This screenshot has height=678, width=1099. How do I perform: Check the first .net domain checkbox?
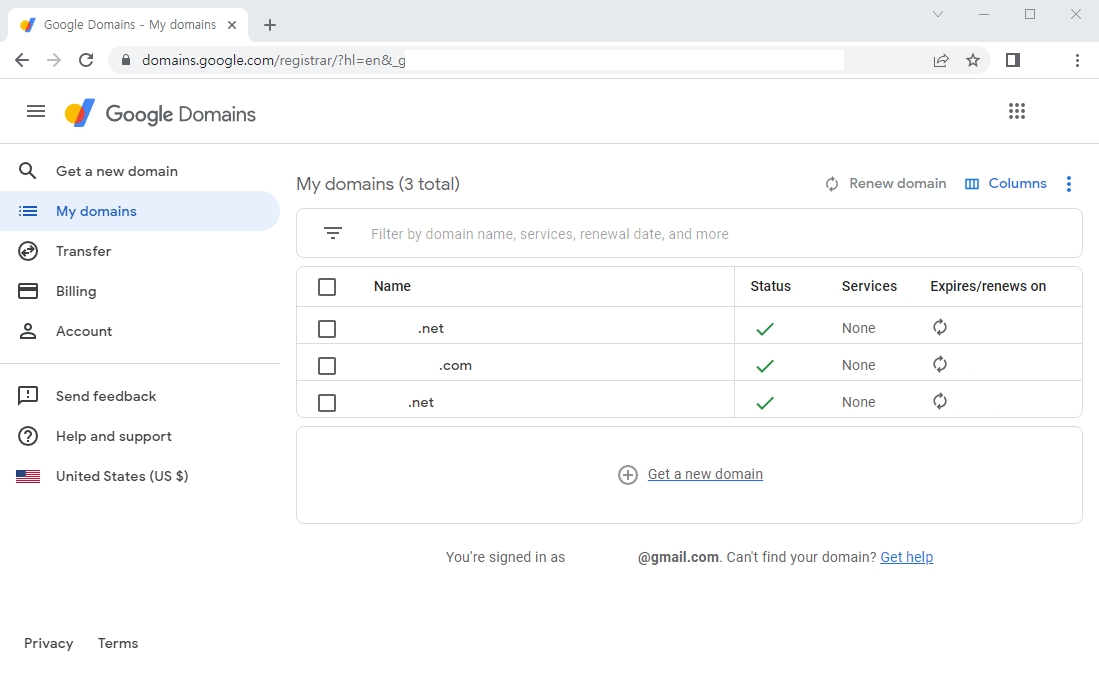327,329
